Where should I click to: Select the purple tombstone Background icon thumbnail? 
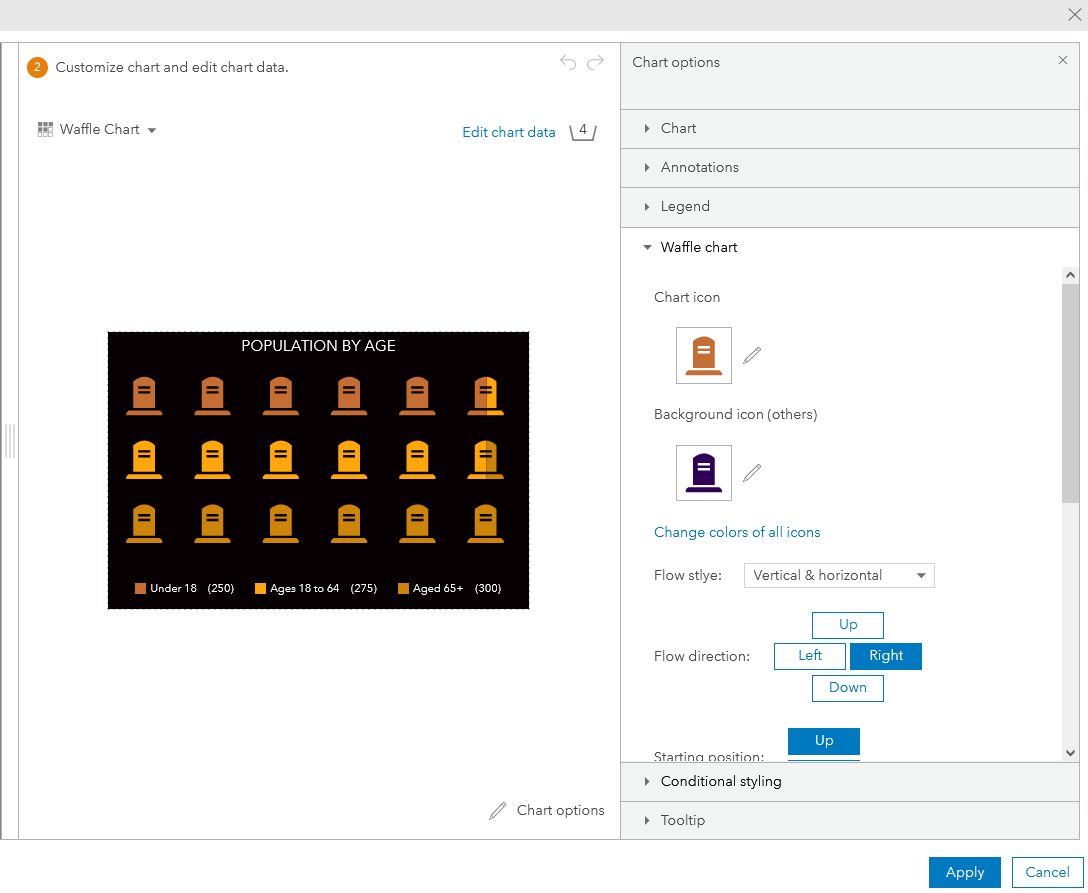[x=704, y=473]
